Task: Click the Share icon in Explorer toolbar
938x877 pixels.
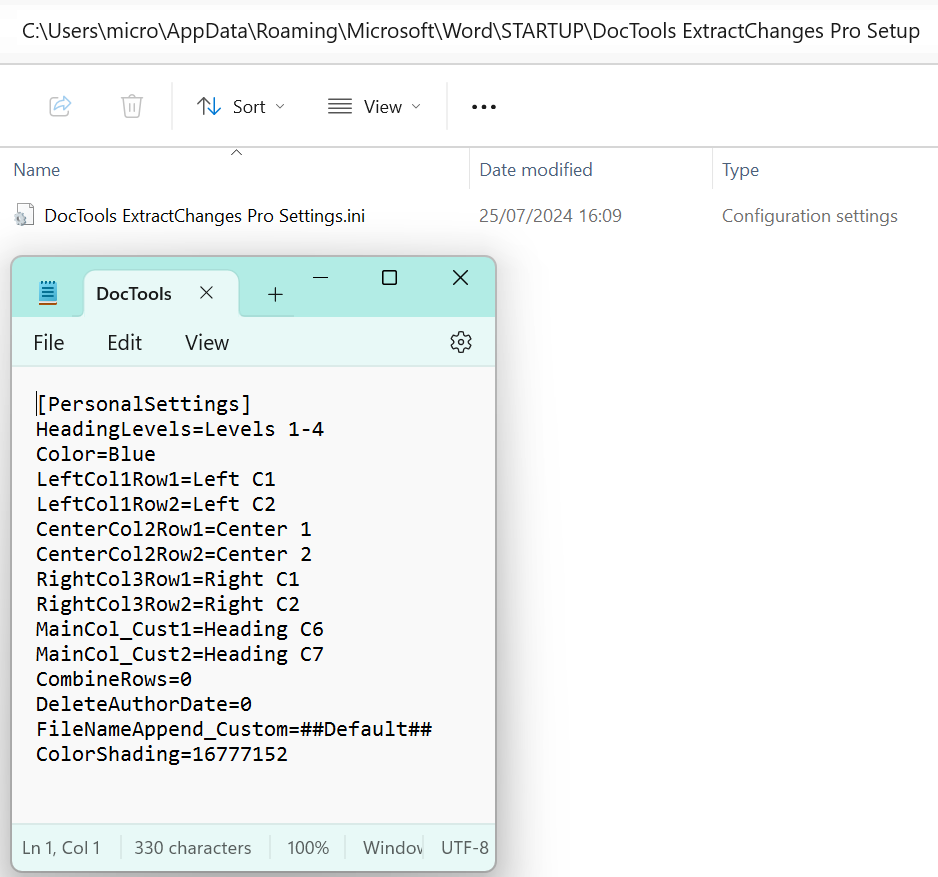Action: (x=60, y=106)
